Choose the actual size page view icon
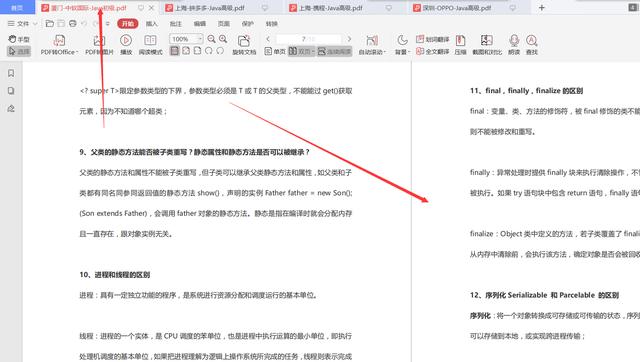Image resolution: width=640 pixels, height=362 pixels. [175, 51]
